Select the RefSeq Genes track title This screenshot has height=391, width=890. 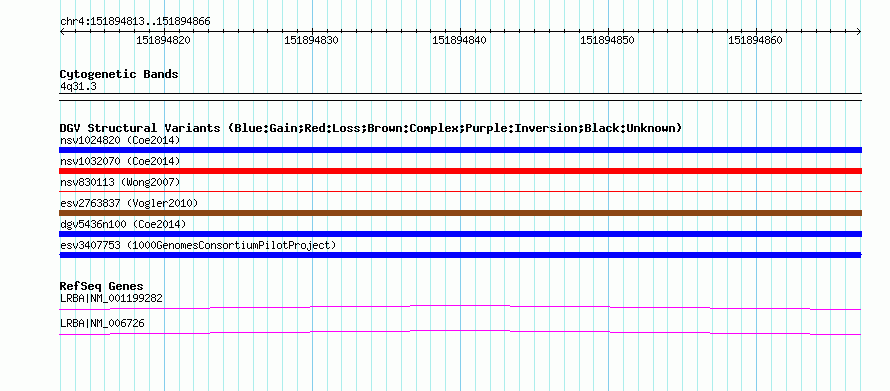pos(102,286)
